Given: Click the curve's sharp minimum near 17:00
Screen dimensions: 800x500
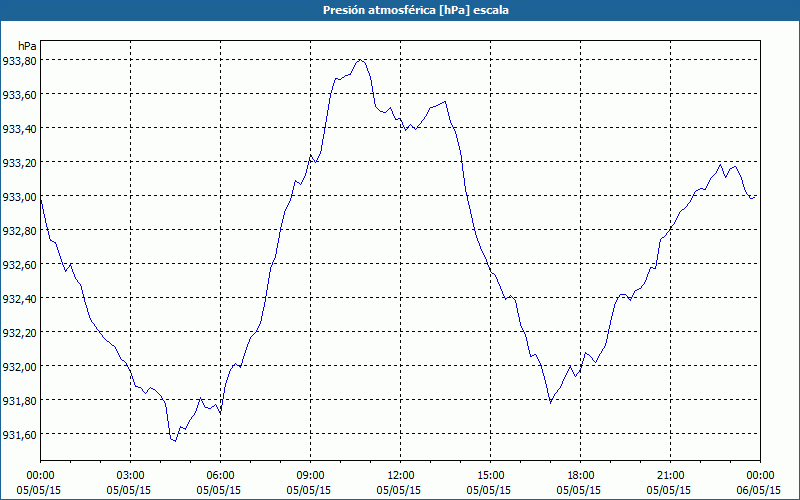Looking at the screenshot, I should click(551, 403).
